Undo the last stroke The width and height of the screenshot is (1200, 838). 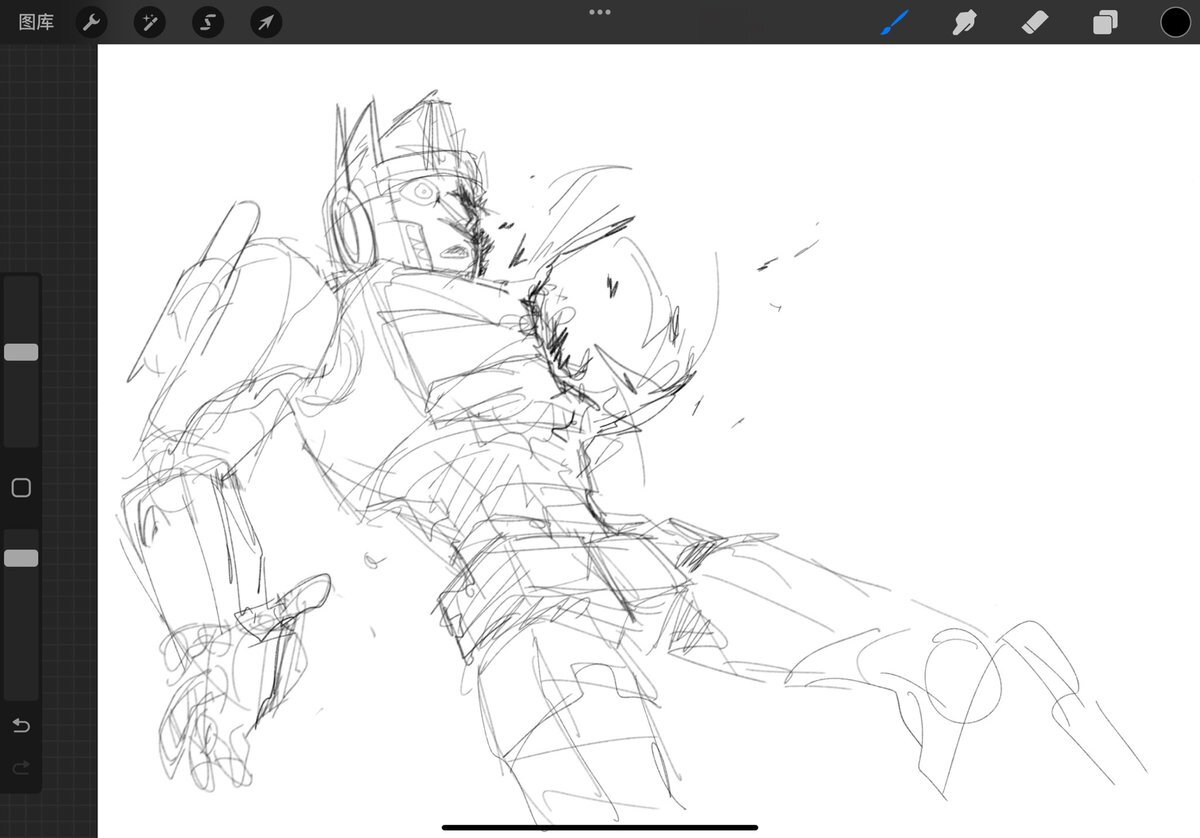[21, 725]
